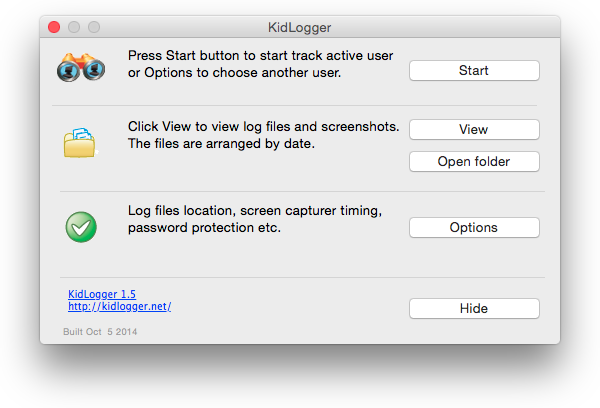The height and width of the screenshot is (408, 600).
Task: Close the KidLogger window with the red button
Action: point(54,27)
